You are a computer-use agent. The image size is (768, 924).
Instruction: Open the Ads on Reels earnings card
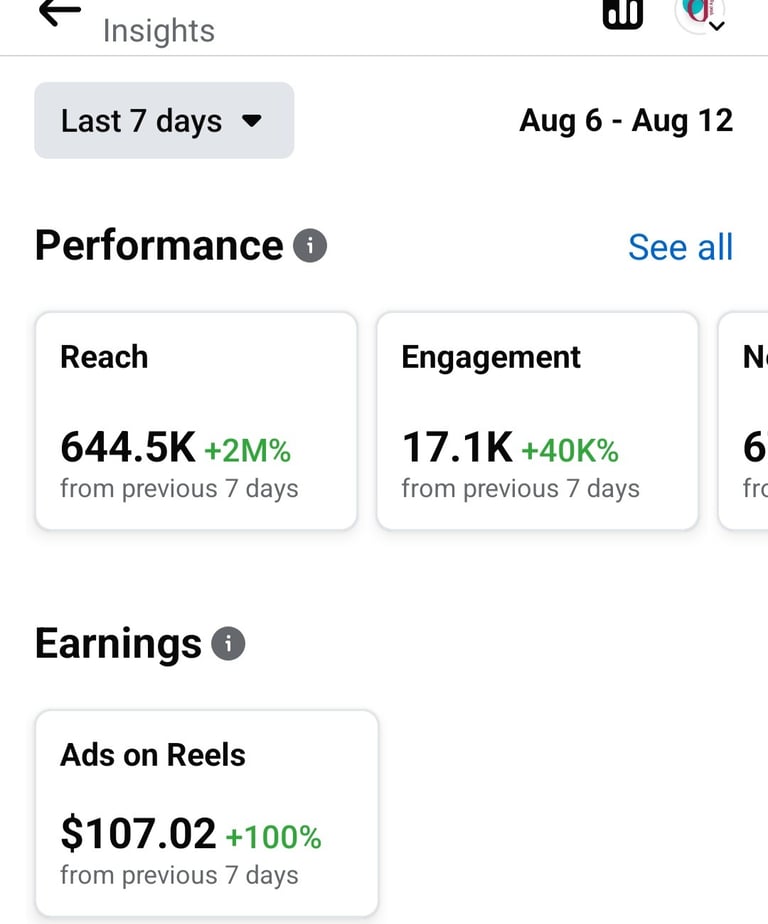207,813
